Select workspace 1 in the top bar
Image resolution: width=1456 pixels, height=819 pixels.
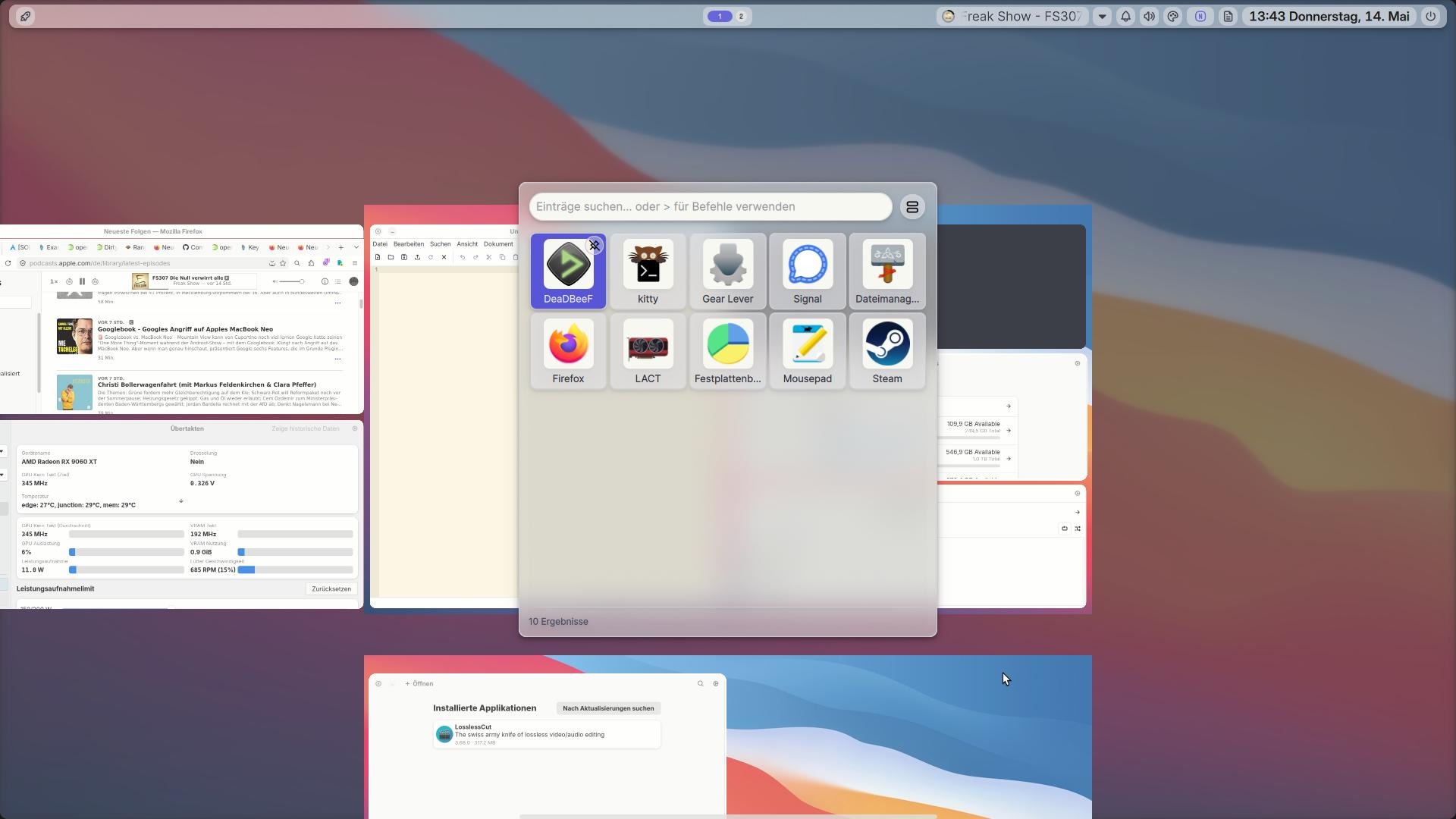(x=720, y=16)
